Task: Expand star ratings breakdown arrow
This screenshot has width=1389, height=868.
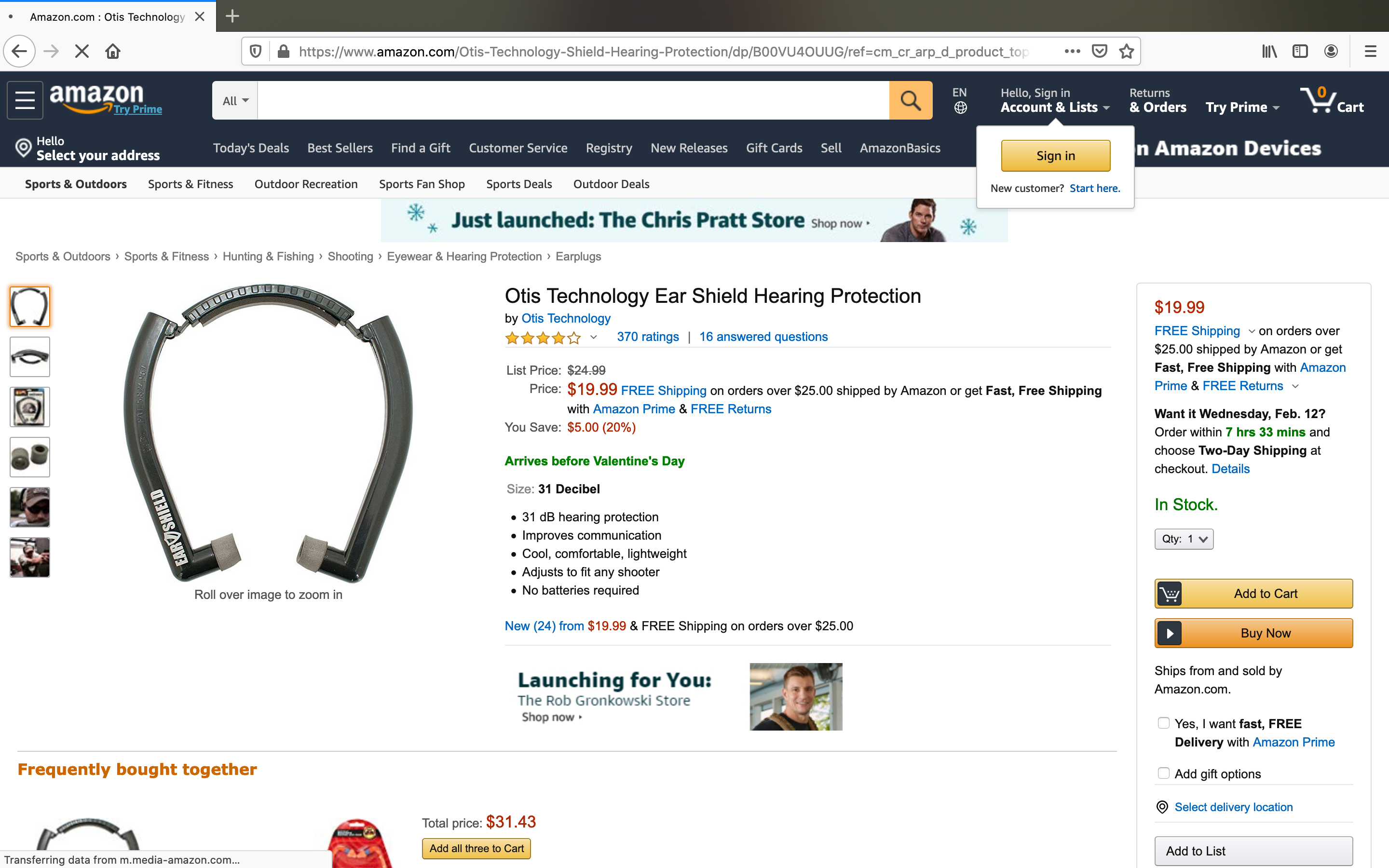Action: tap(594, 337)
